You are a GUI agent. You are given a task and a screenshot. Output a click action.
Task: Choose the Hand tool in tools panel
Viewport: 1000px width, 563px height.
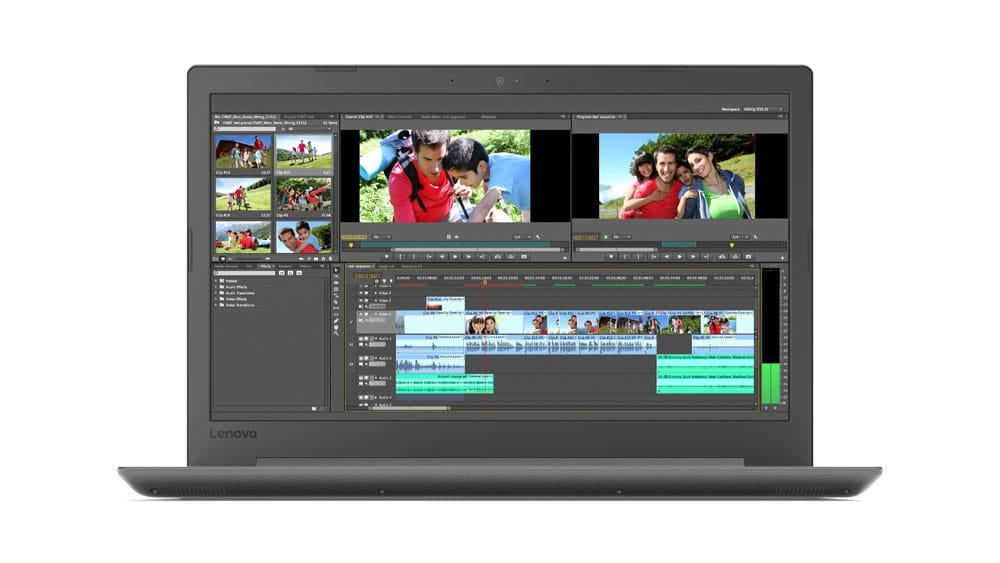(336, 326)
